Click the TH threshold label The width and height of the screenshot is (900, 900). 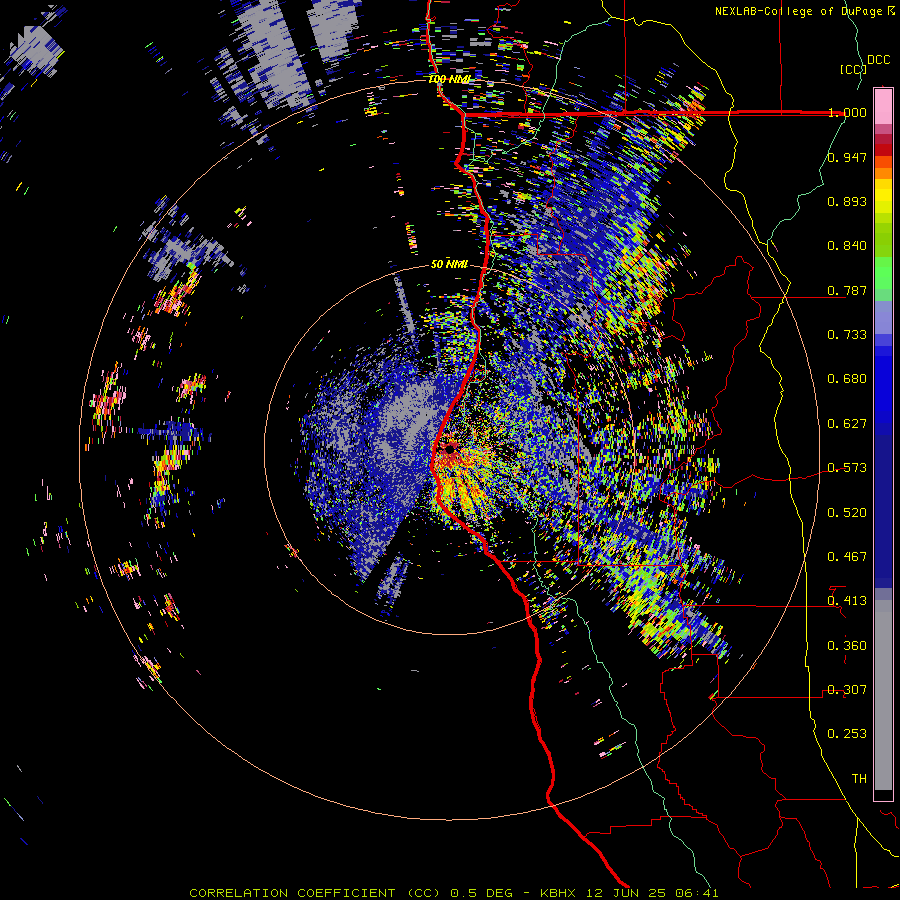pyautogui.click(x=859, y=779)
